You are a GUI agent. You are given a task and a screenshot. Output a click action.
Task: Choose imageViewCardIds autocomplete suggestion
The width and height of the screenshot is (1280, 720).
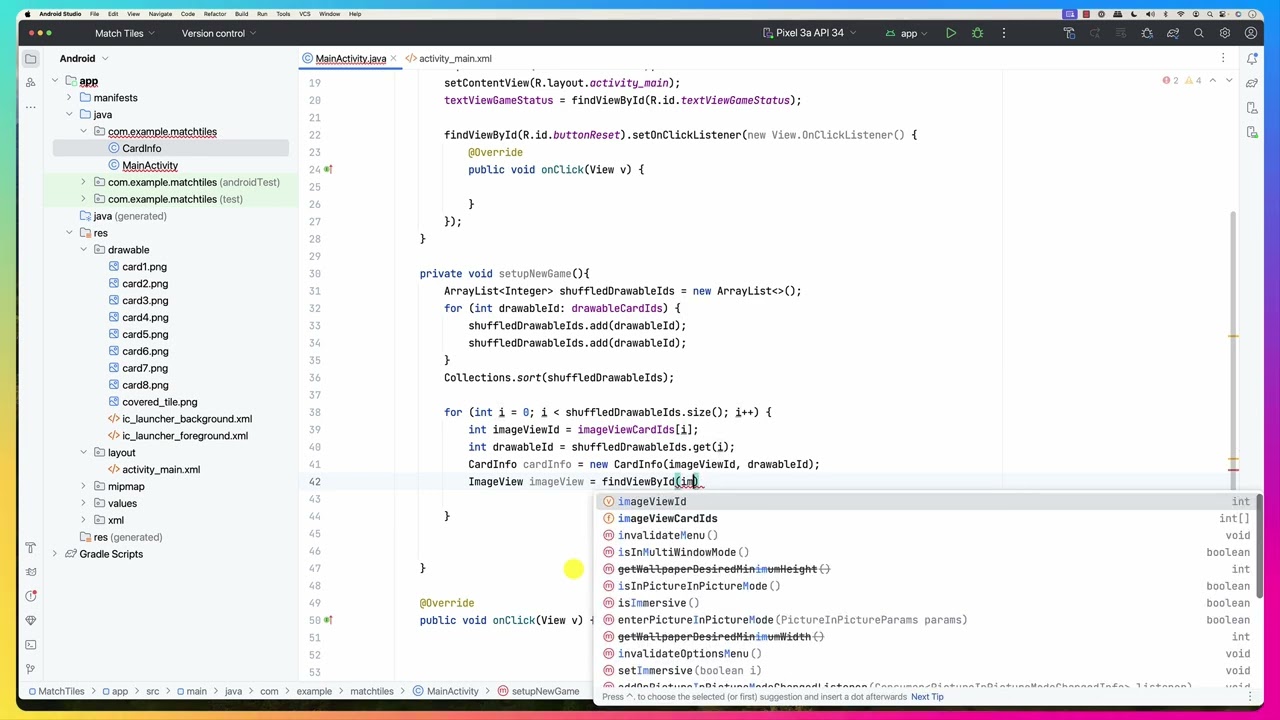point(926,519)
